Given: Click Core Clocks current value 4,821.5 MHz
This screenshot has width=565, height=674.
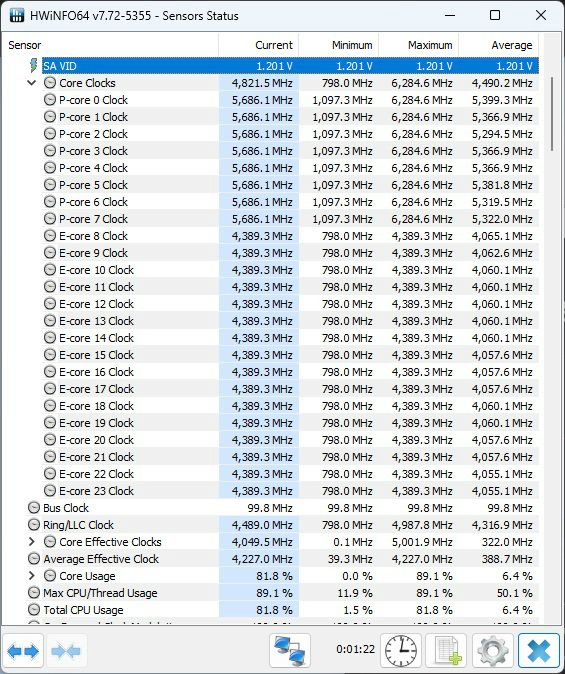Looking at the screenshot, I should (x=262, y=83).
